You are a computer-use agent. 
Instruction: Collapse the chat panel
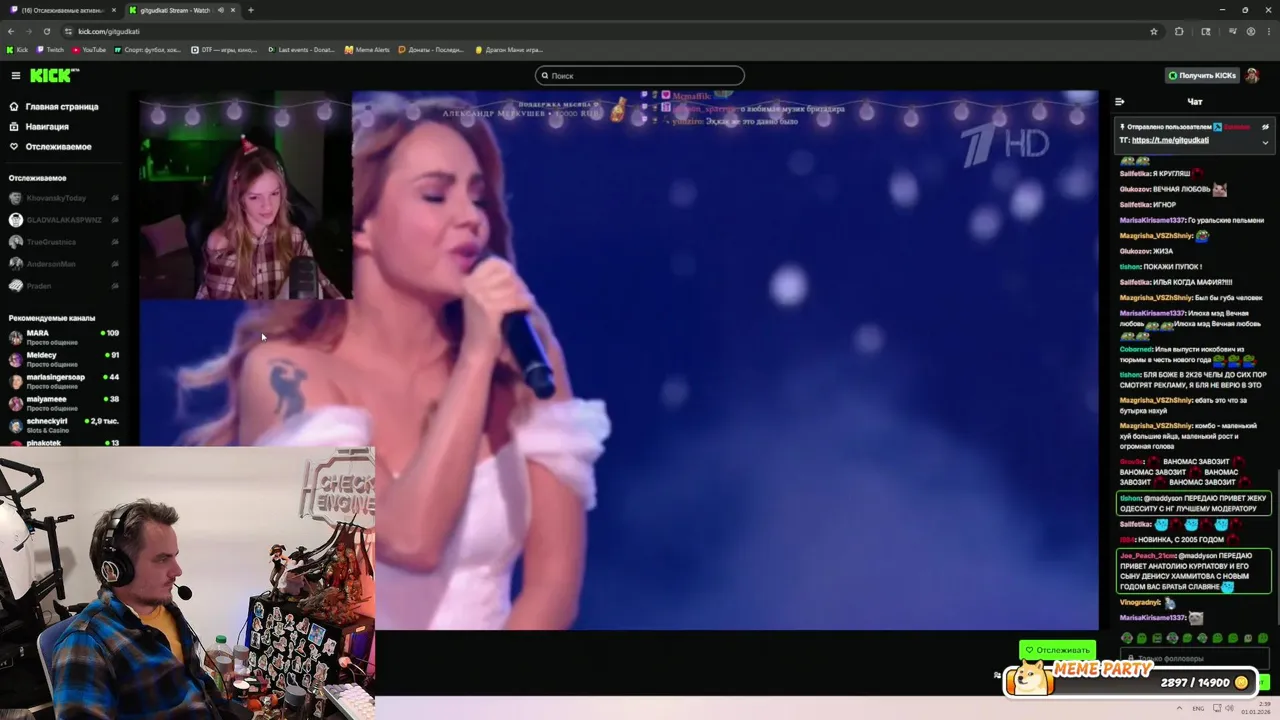(x=1119, y=101)
